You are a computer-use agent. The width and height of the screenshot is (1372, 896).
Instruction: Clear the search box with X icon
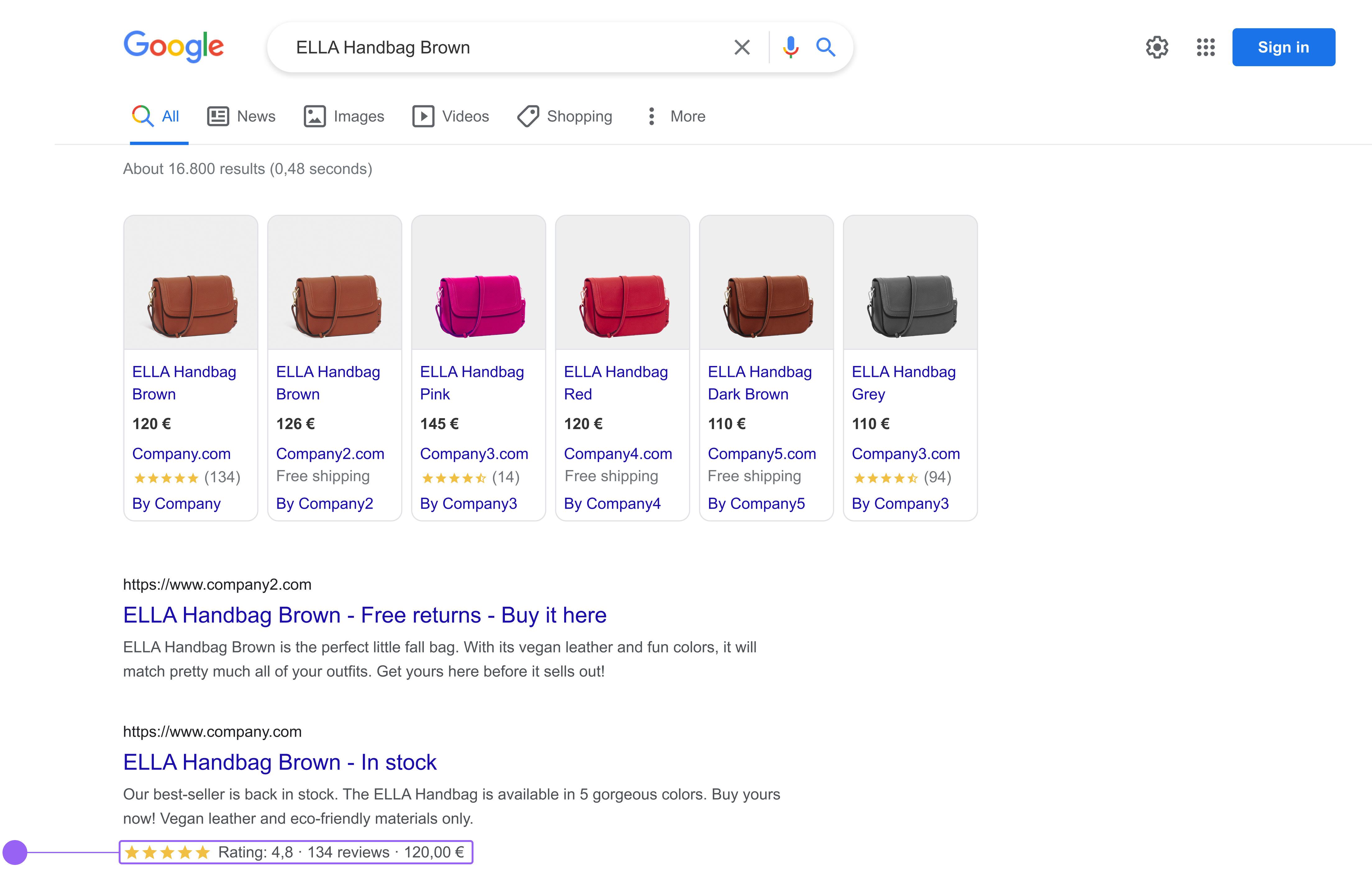click(x=742, y=47)
